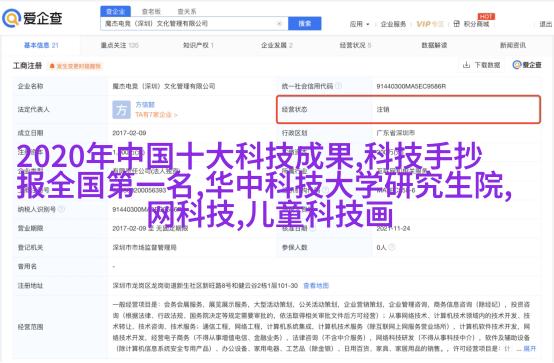
Task: Click the help icon beside 统一社会信用代码
Action: (338, 86)
